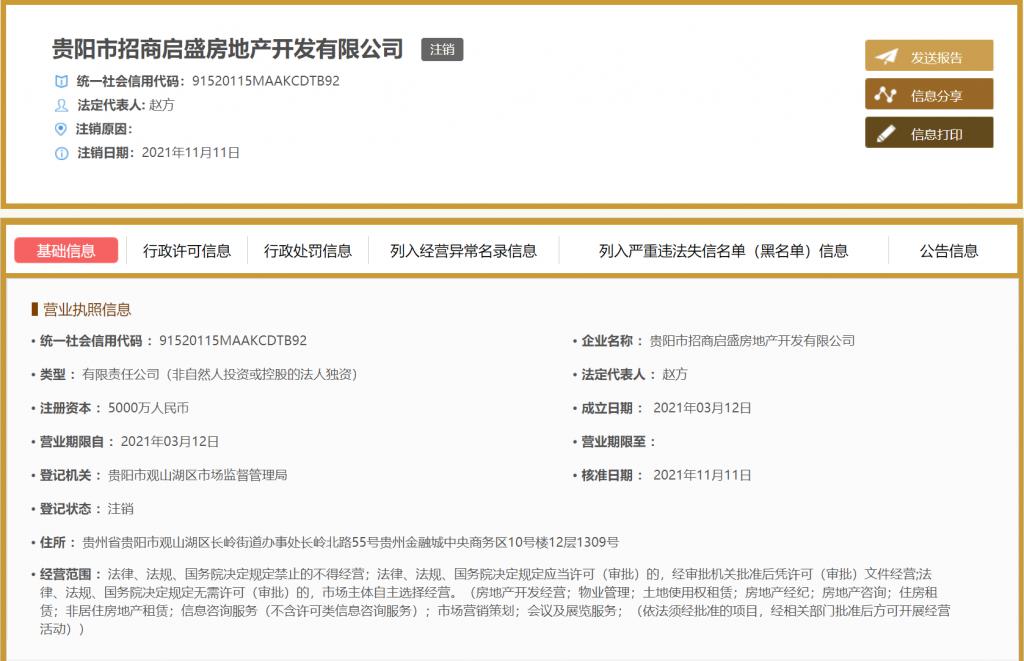The width and height of the screenshot is (1024, 661).
Task: Click the 企业名称 value in 营业执照信息
Action: 752,341
